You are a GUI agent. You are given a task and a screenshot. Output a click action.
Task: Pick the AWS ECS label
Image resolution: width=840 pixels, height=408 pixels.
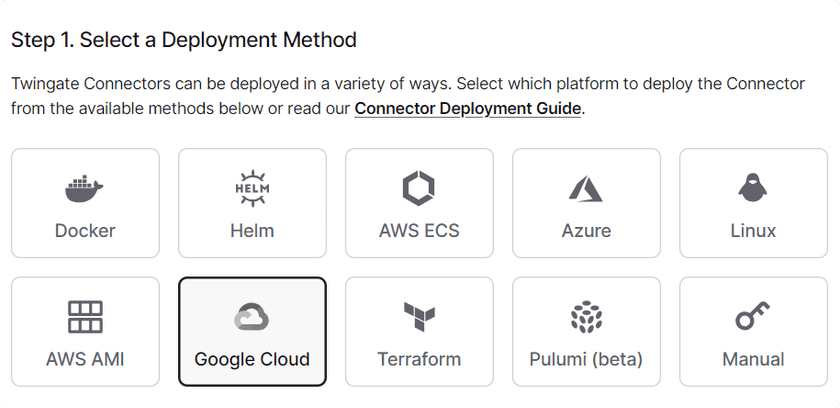click(419, 231)
